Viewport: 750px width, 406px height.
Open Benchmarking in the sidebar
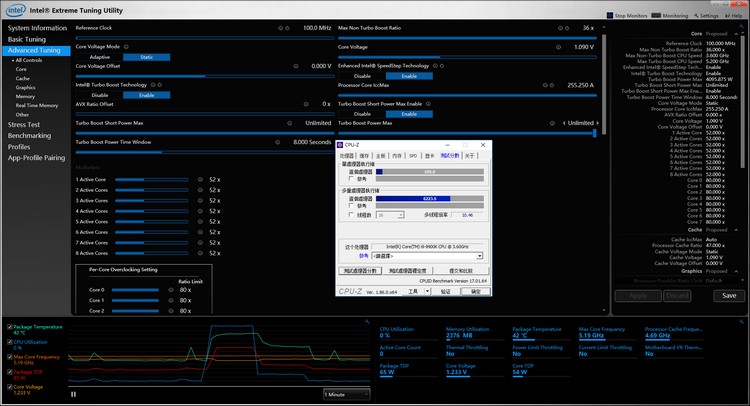coord(29,136)
